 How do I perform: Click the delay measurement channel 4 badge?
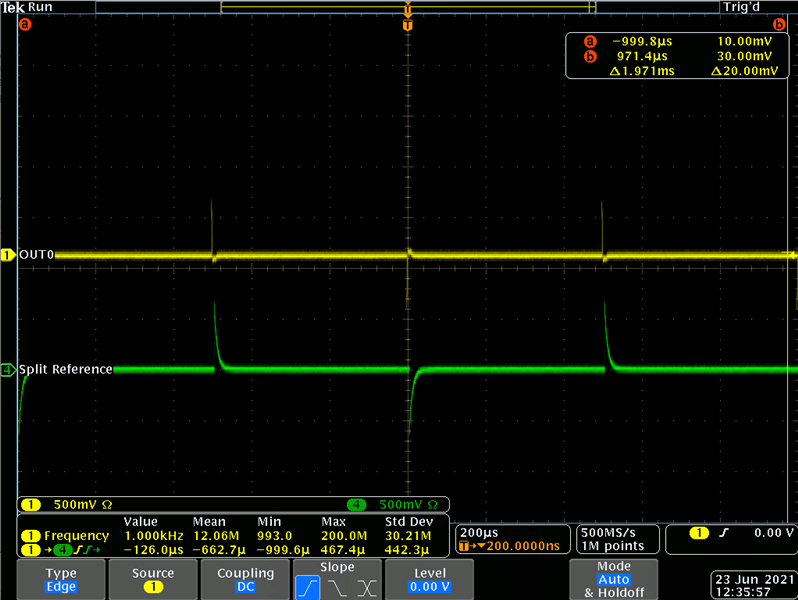pyautogui.click(x=63, y=550)
